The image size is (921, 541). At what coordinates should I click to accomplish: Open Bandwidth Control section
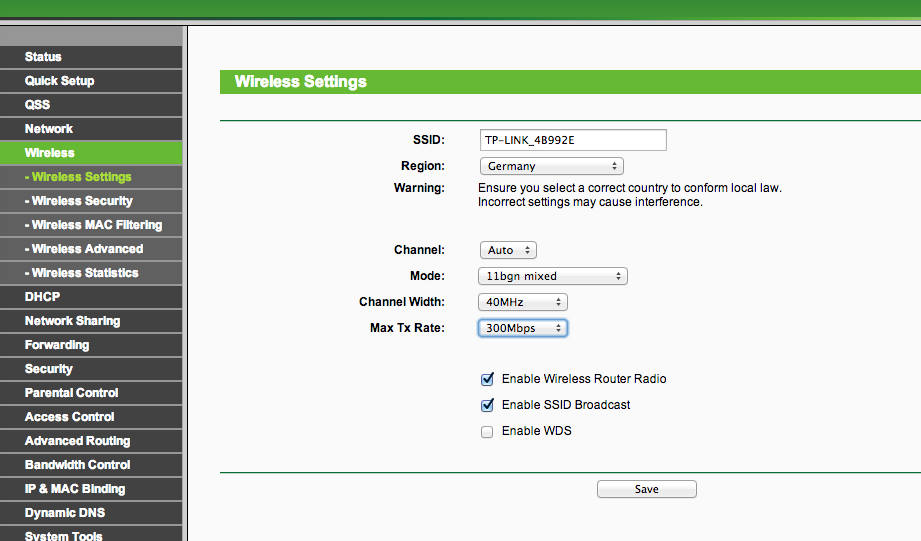(x=91, y=465)
